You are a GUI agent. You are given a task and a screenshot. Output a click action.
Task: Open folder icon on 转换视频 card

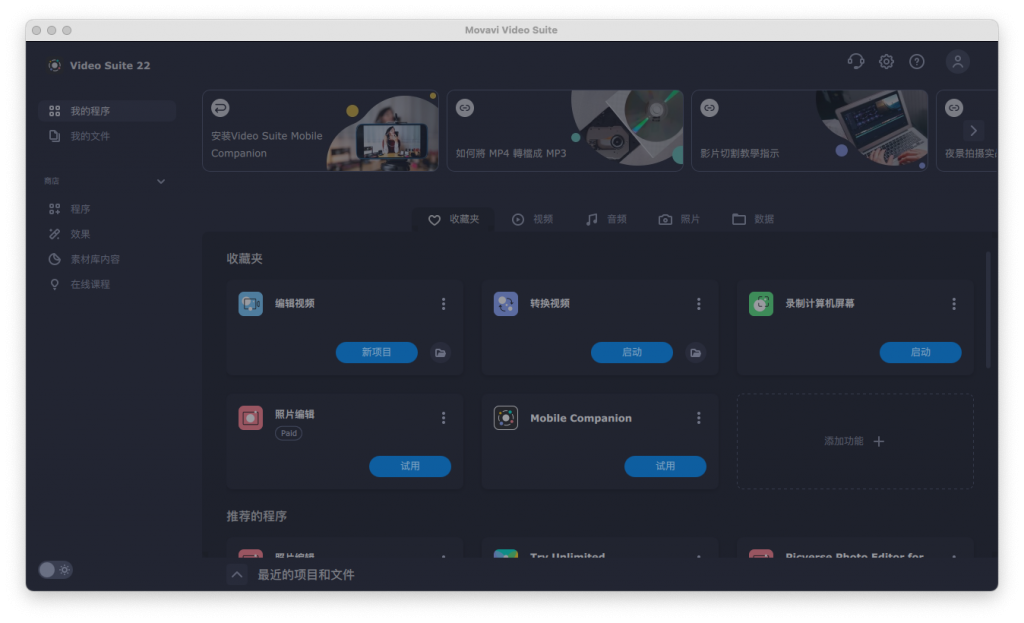click(696, 353)
